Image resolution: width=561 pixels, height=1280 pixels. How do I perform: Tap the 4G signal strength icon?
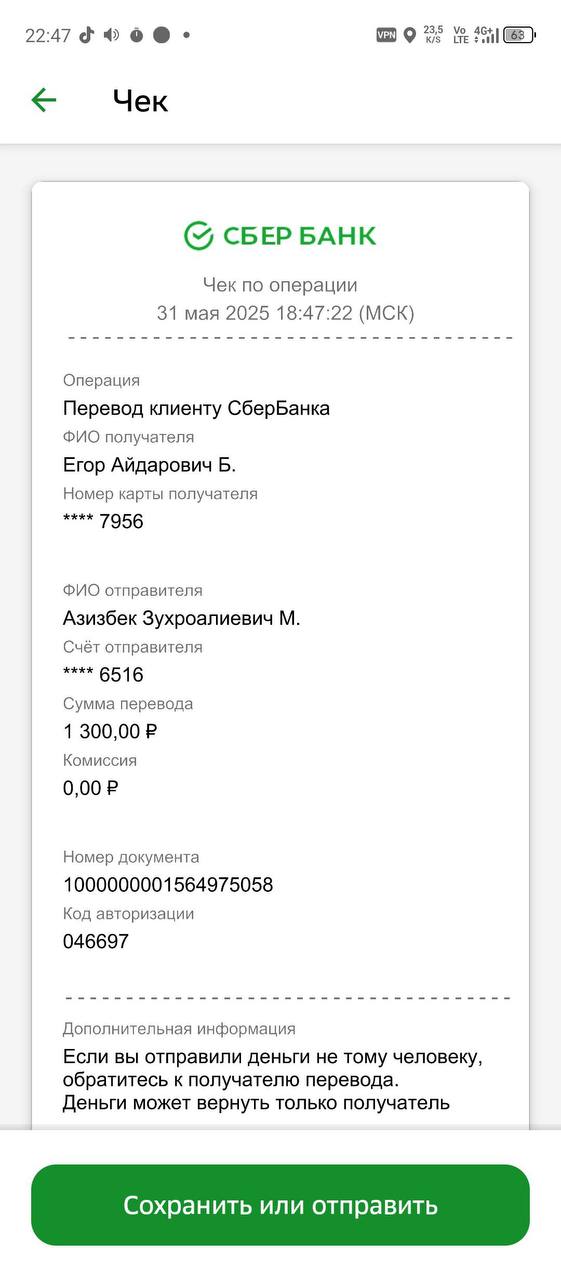click(486, 35)
